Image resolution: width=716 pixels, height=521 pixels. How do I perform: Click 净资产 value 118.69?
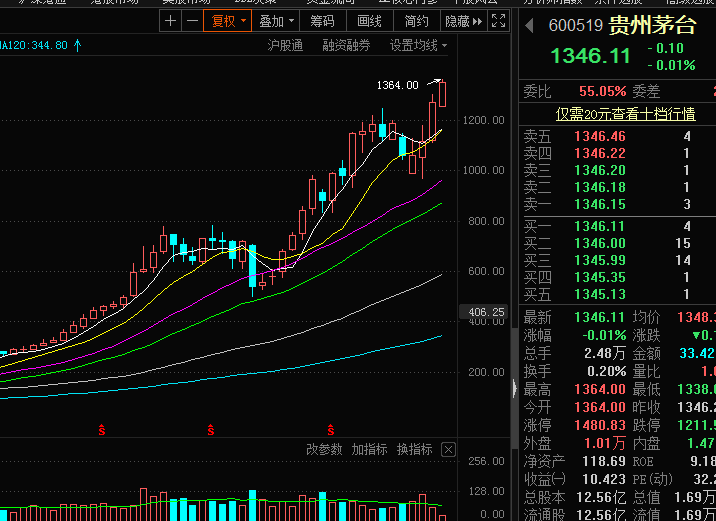[x=604, y=462]
